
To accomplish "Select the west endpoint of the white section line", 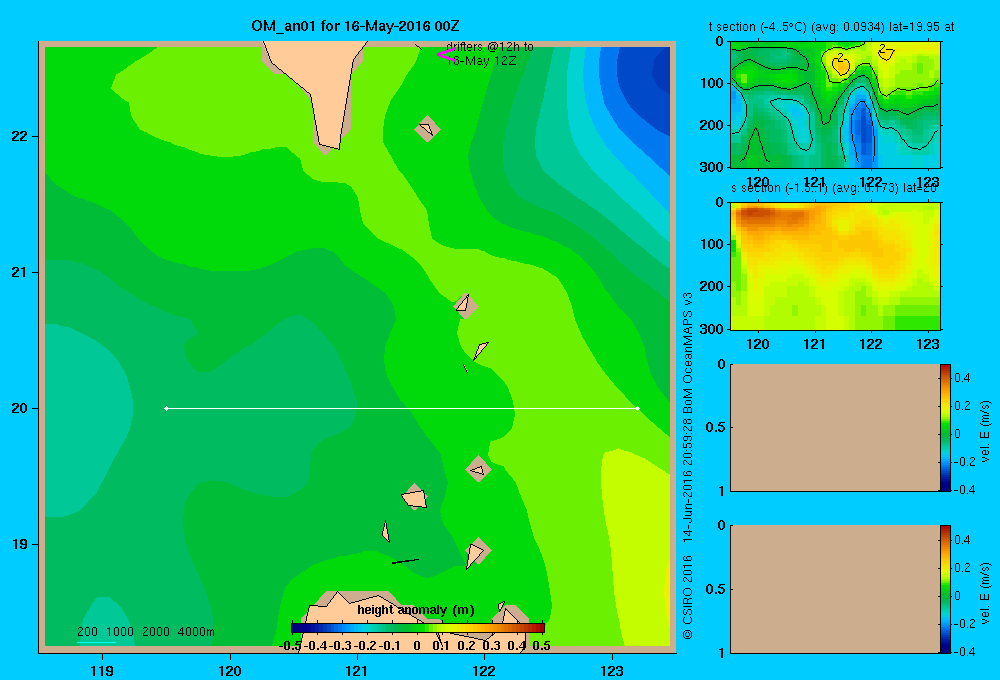I will tap(166, 408).
